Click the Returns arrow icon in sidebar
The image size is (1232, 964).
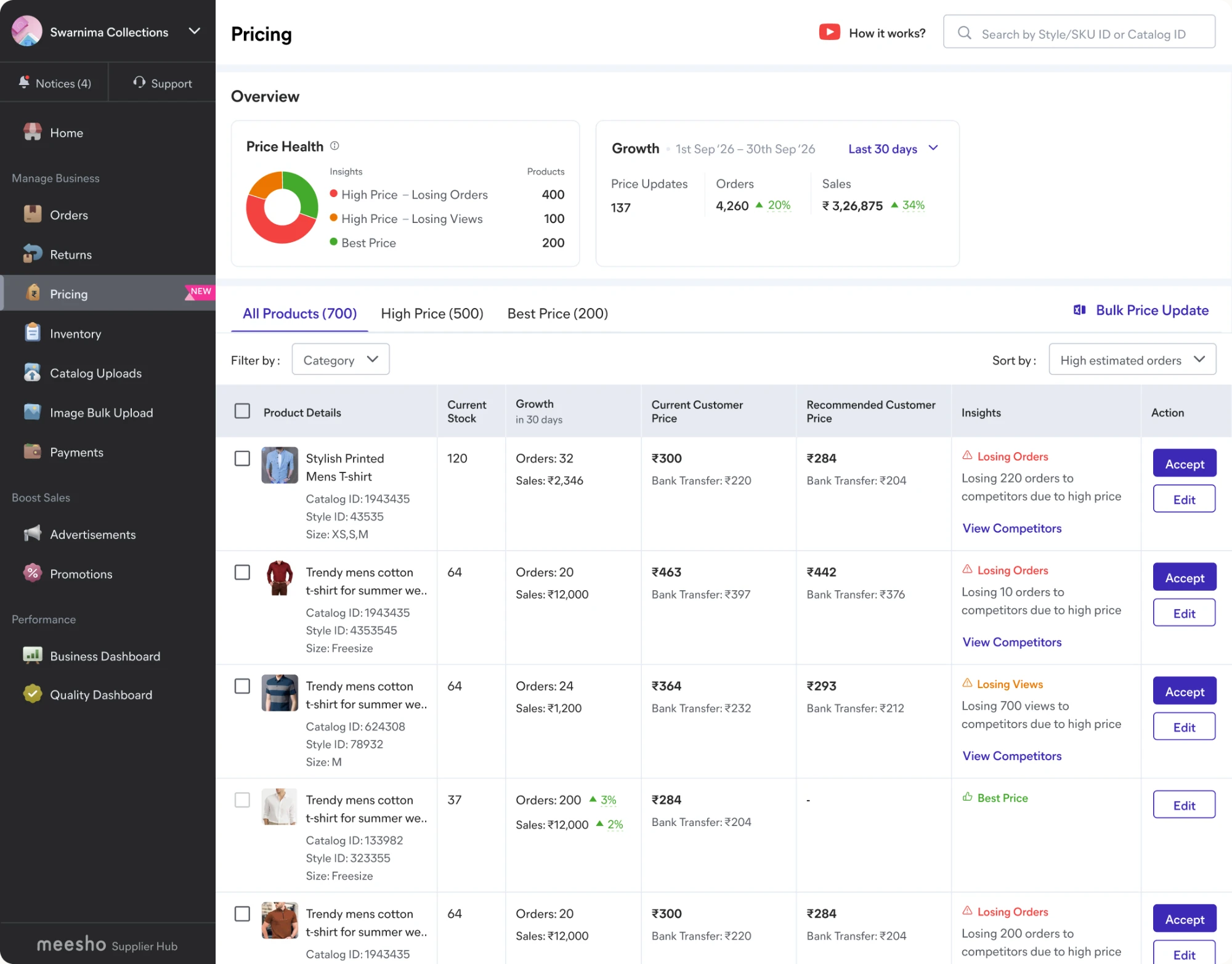[32, 254]
